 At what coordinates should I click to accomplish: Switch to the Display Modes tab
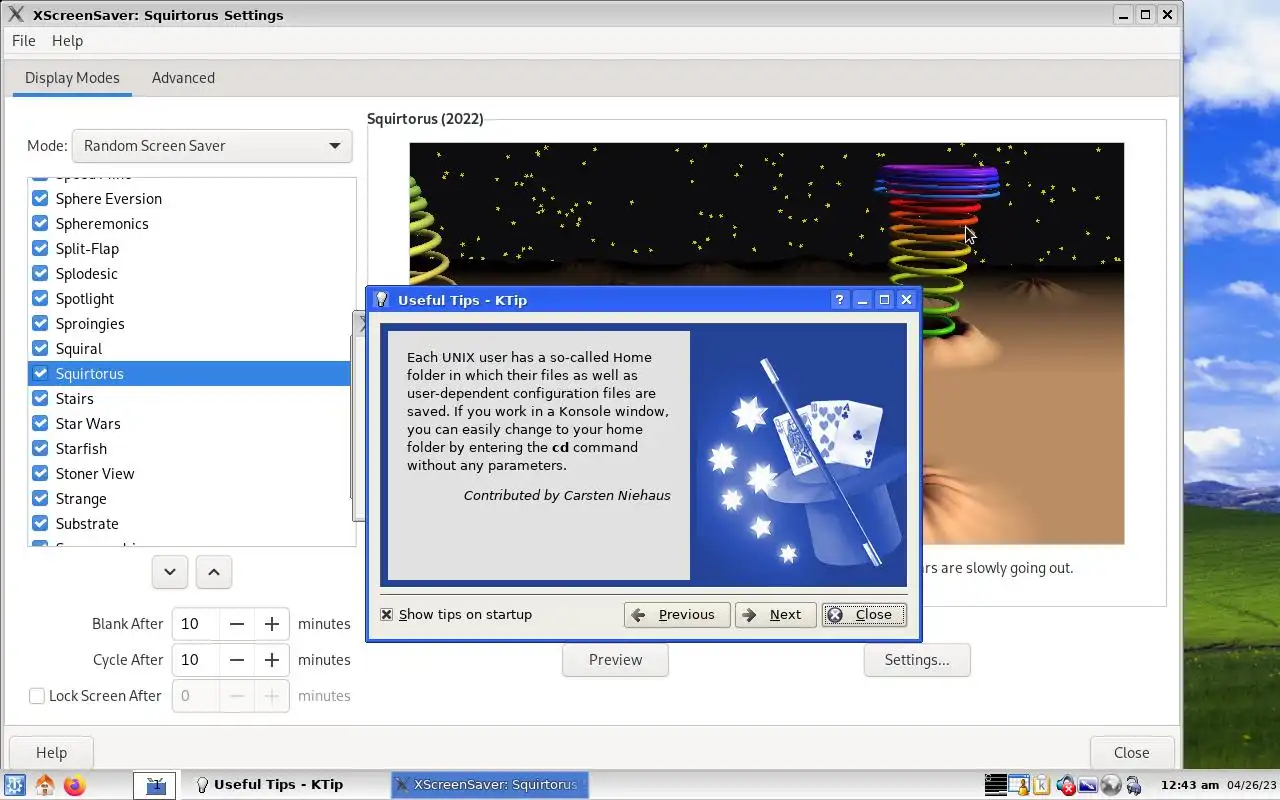tap(72, 78)
